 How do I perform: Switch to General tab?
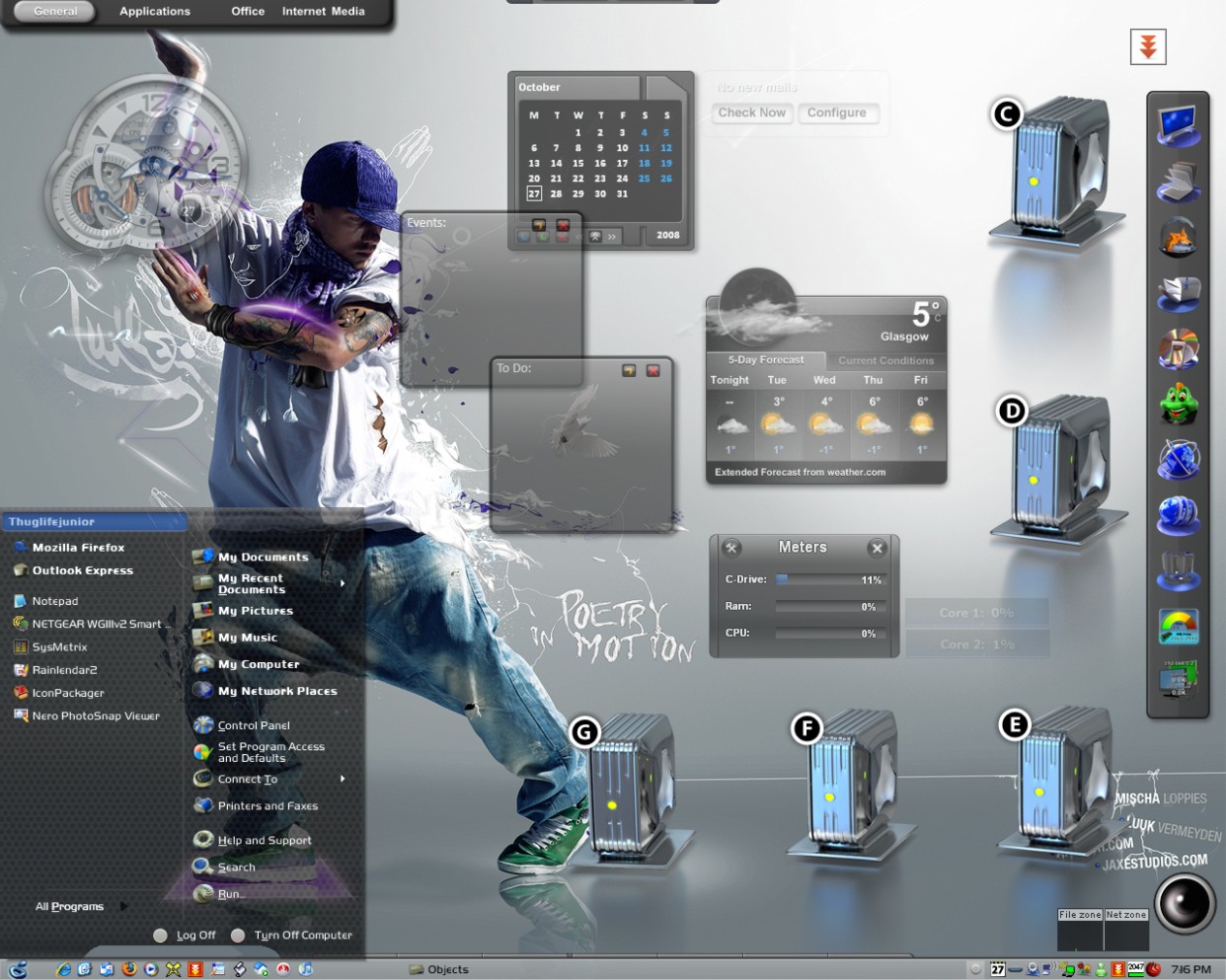tap(55, 11)
